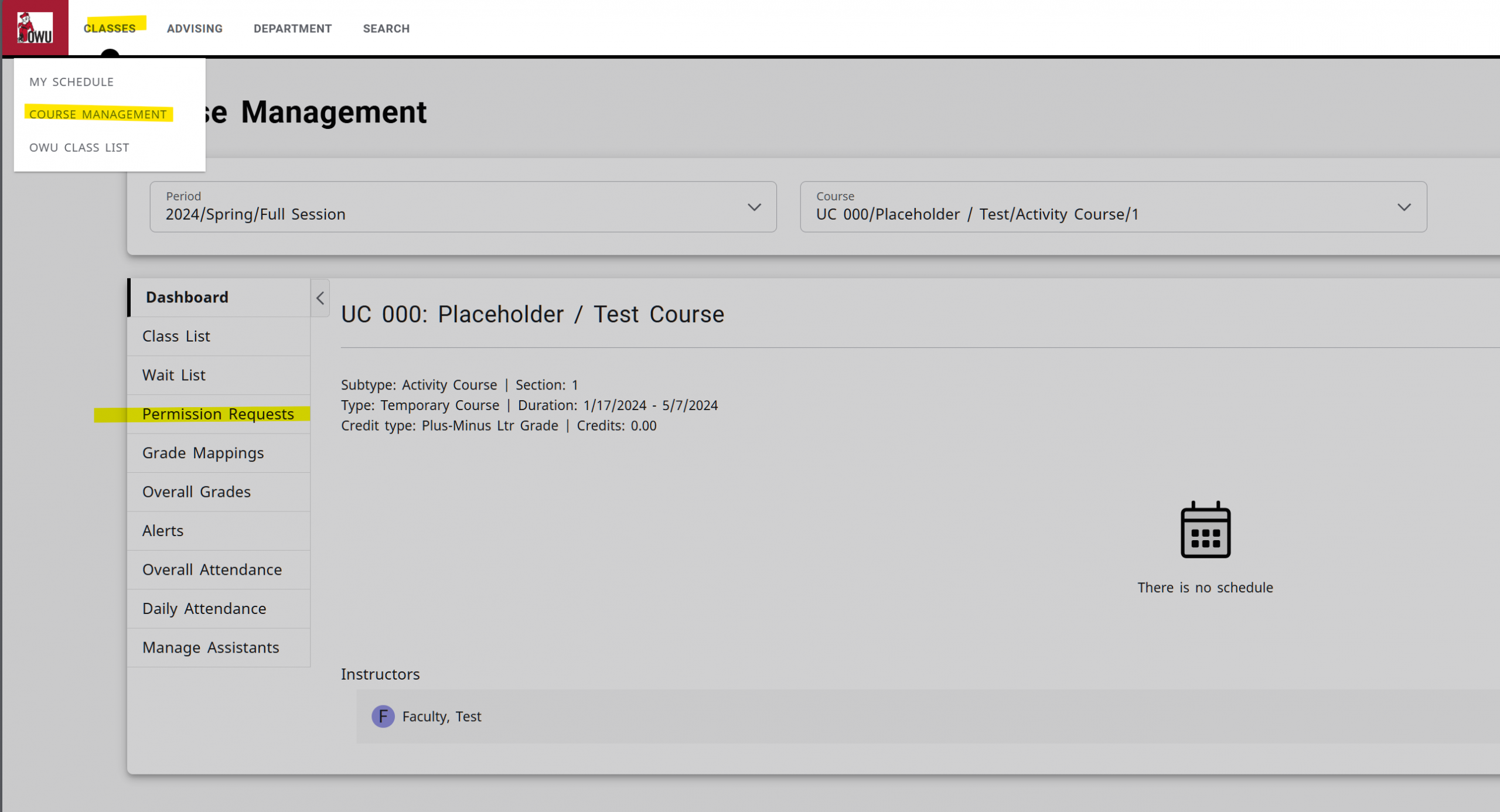1500x812 pixels.
Task: Open Manage Assistants section
Action: [x=210, y=647]
